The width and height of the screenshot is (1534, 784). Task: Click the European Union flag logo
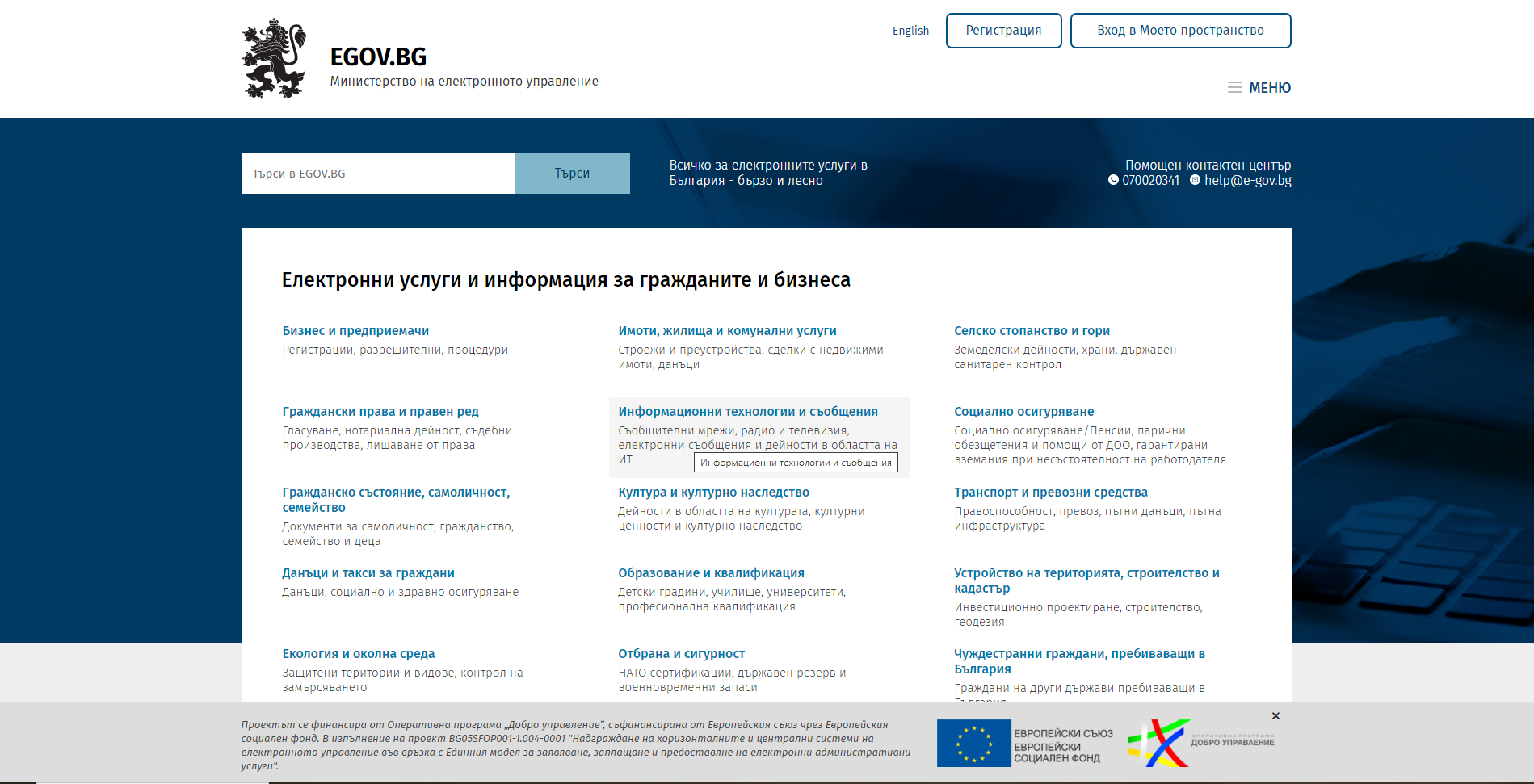(x=974, y=743)
